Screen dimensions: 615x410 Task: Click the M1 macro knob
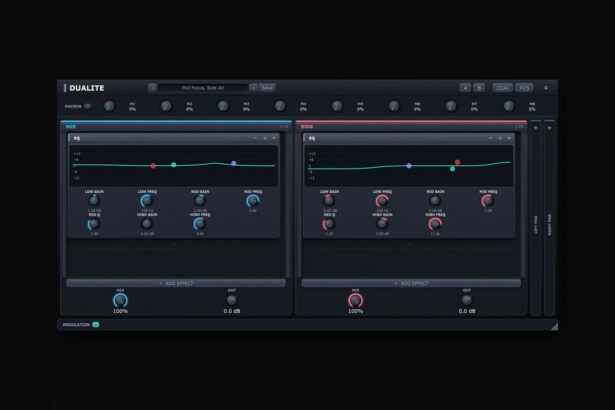109,106
